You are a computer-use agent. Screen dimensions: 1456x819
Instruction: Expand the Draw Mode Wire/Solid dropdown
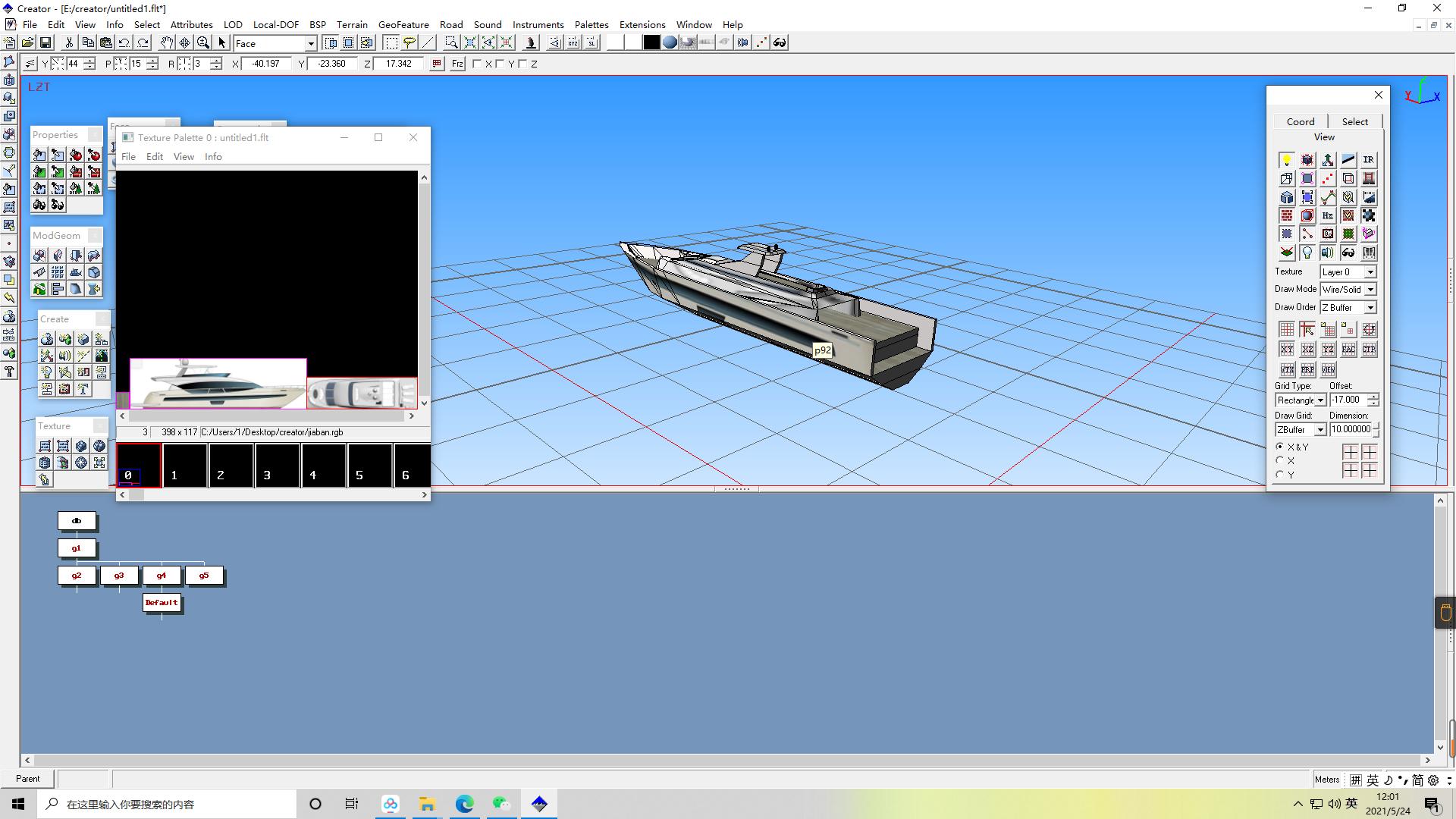click(x=1370, y=290)
